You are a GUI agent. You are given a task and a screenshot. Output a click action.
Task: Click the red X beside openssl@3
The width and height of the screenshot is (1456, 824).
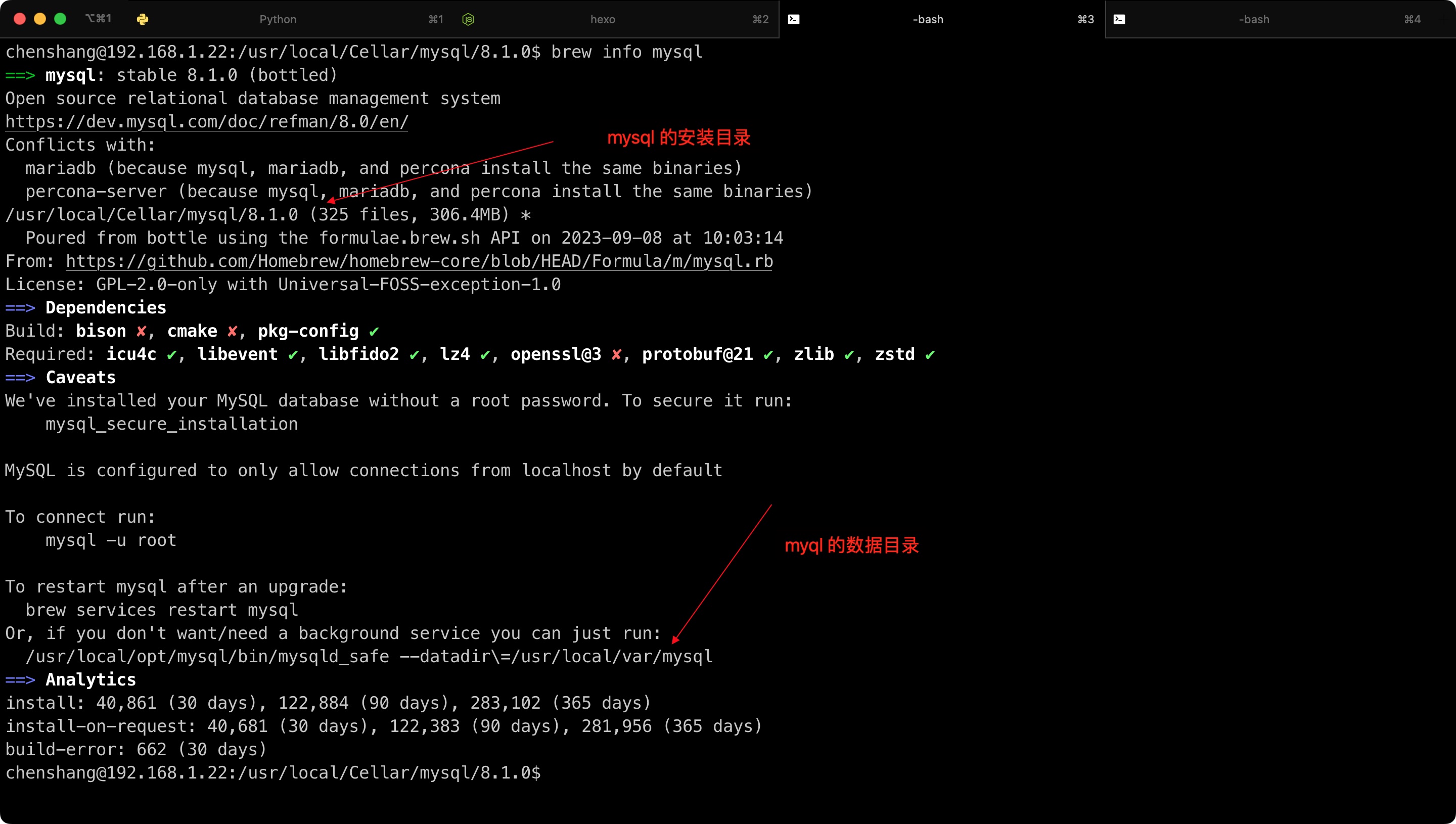[616, 354]
